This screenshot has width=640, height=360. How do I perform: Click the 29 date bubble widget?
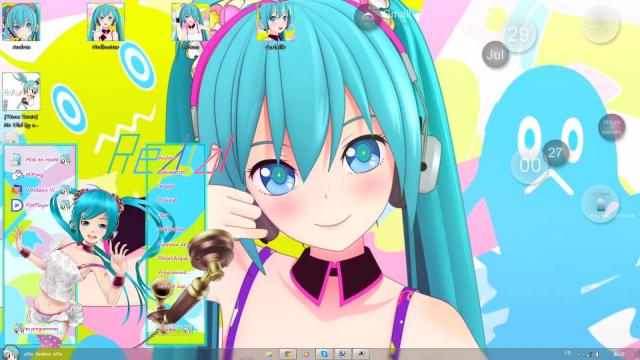pyautogui.click(x=519, y=34)
